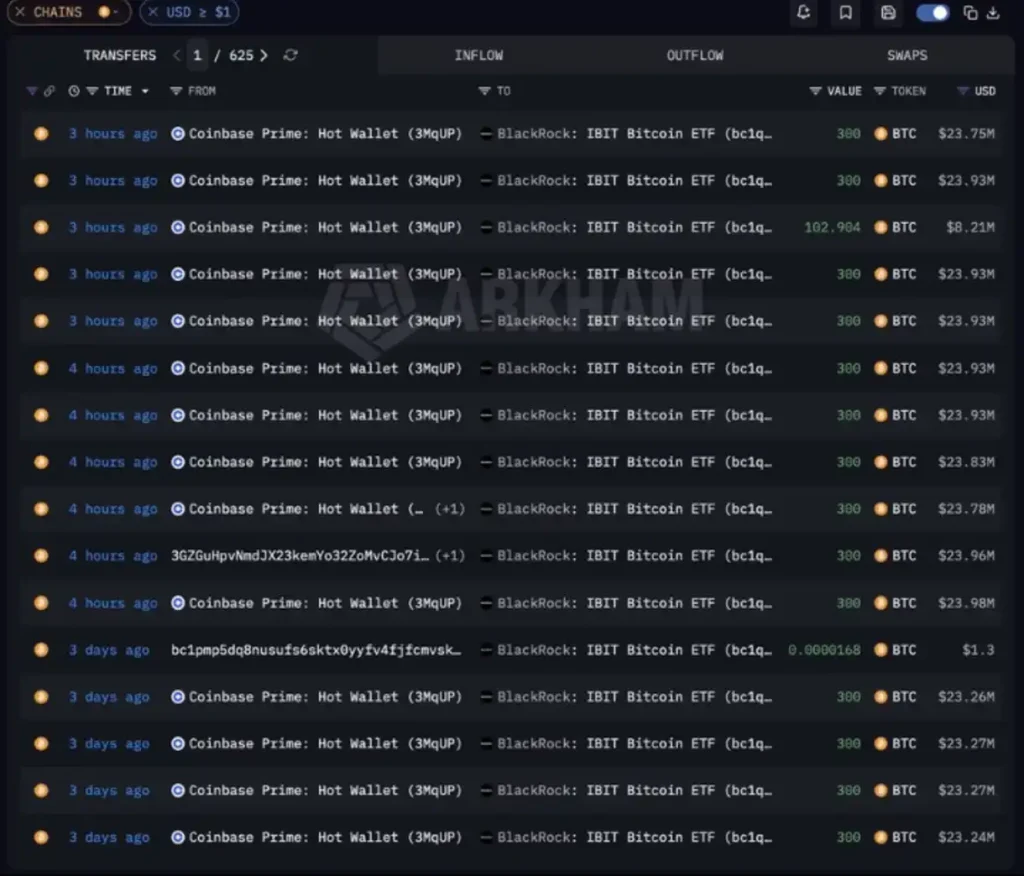This screenshot has width=1024, height=876.
Task: Click the $23.26M USD amount
Action: (967, 697)
